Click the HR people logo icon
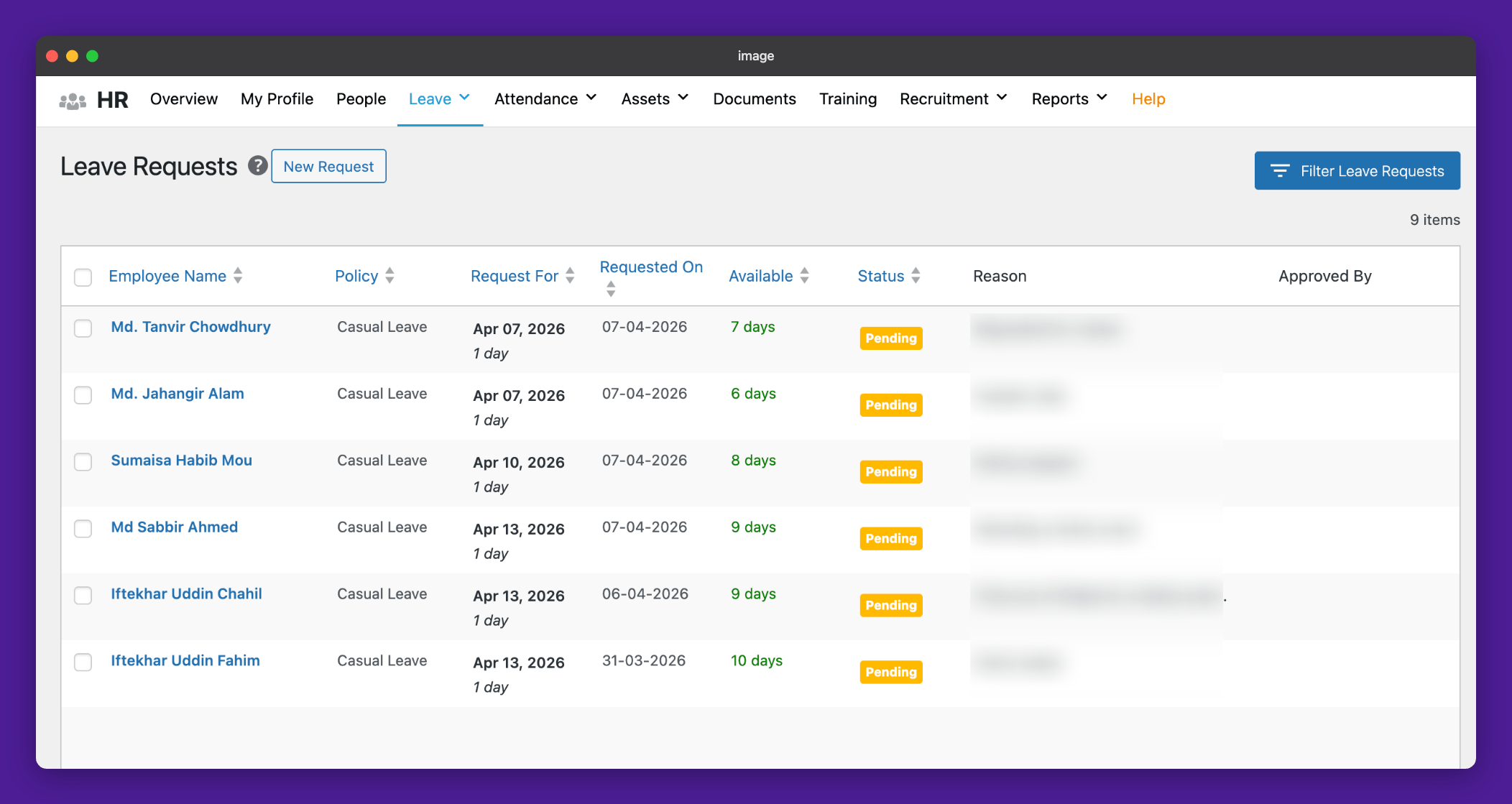The width and height of the screenshot is (1512, 804). point(73,100)
